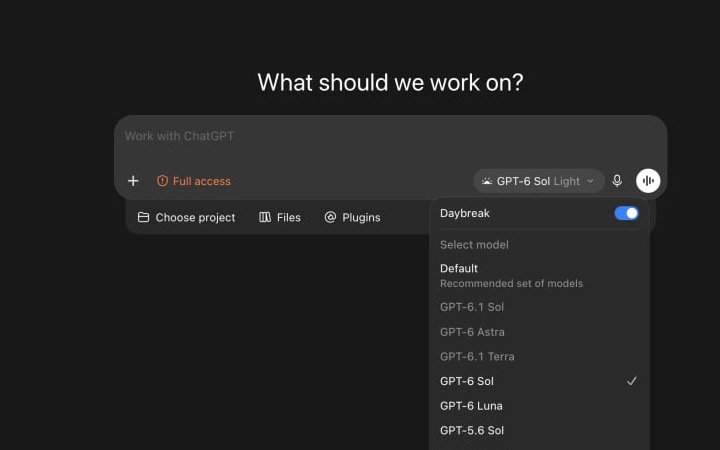Start voice mode with waveform button
Screen dimensions: 720x450
pyautogui.click(x=648, y=181)
